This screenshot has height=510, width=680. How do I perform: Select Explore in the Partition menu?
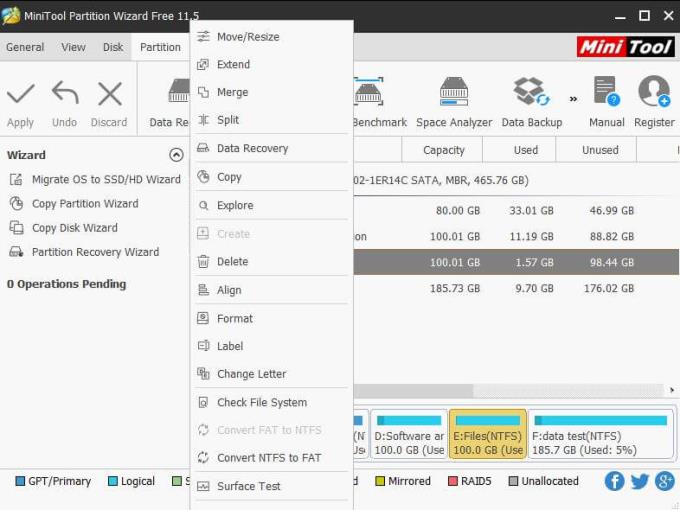click(x=271, y=206)
